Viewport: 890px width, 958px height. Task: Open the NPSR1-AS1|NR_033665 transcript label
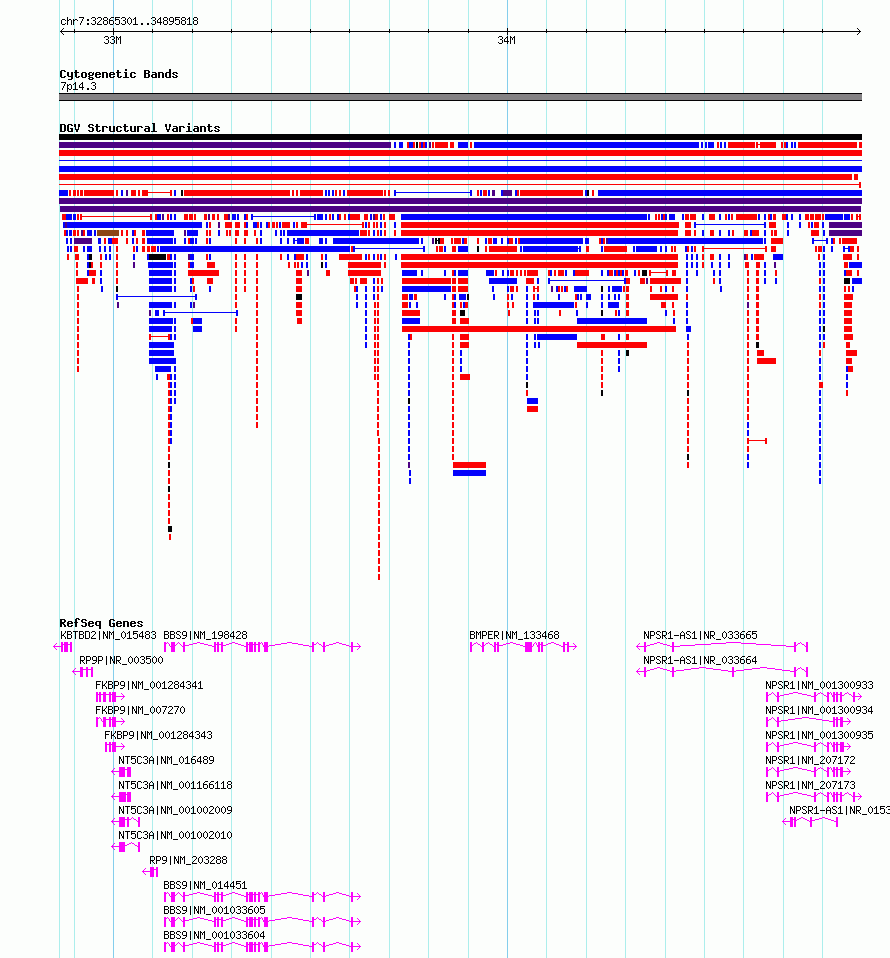coord(700,635)
